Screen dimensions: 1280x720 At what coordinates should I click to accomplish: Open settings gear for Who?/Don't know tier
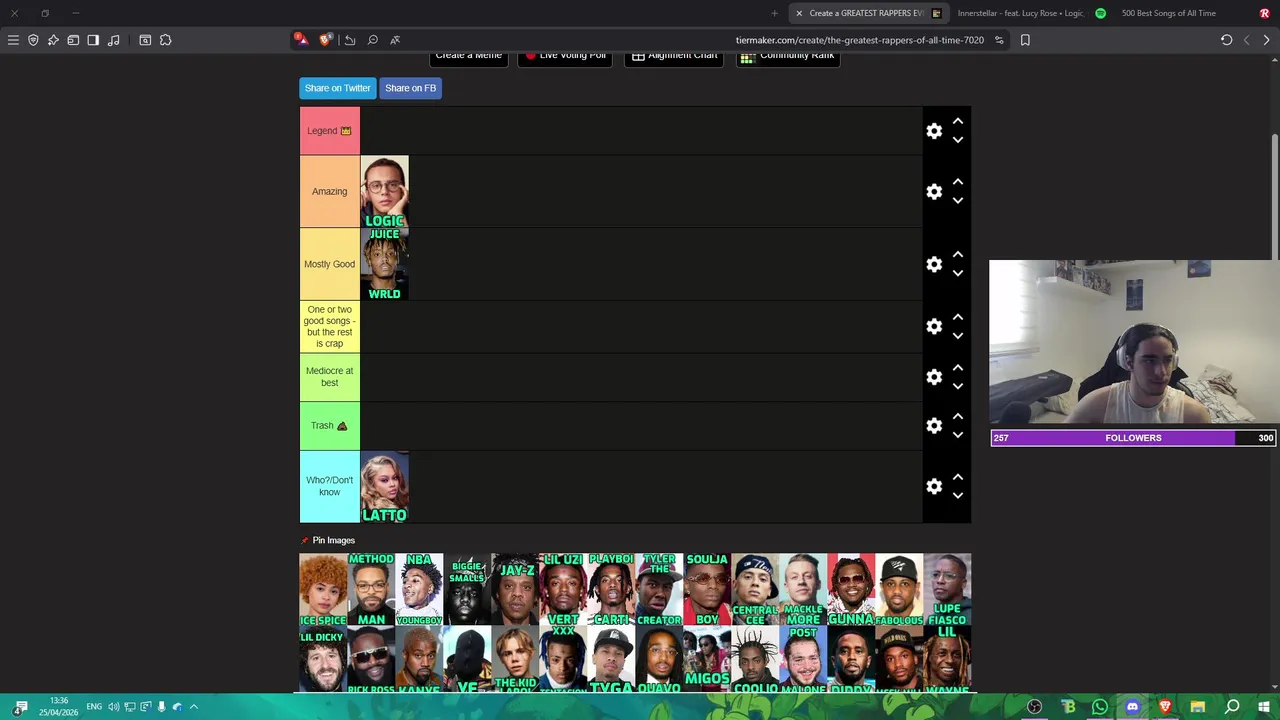click(x=934, y=486)
